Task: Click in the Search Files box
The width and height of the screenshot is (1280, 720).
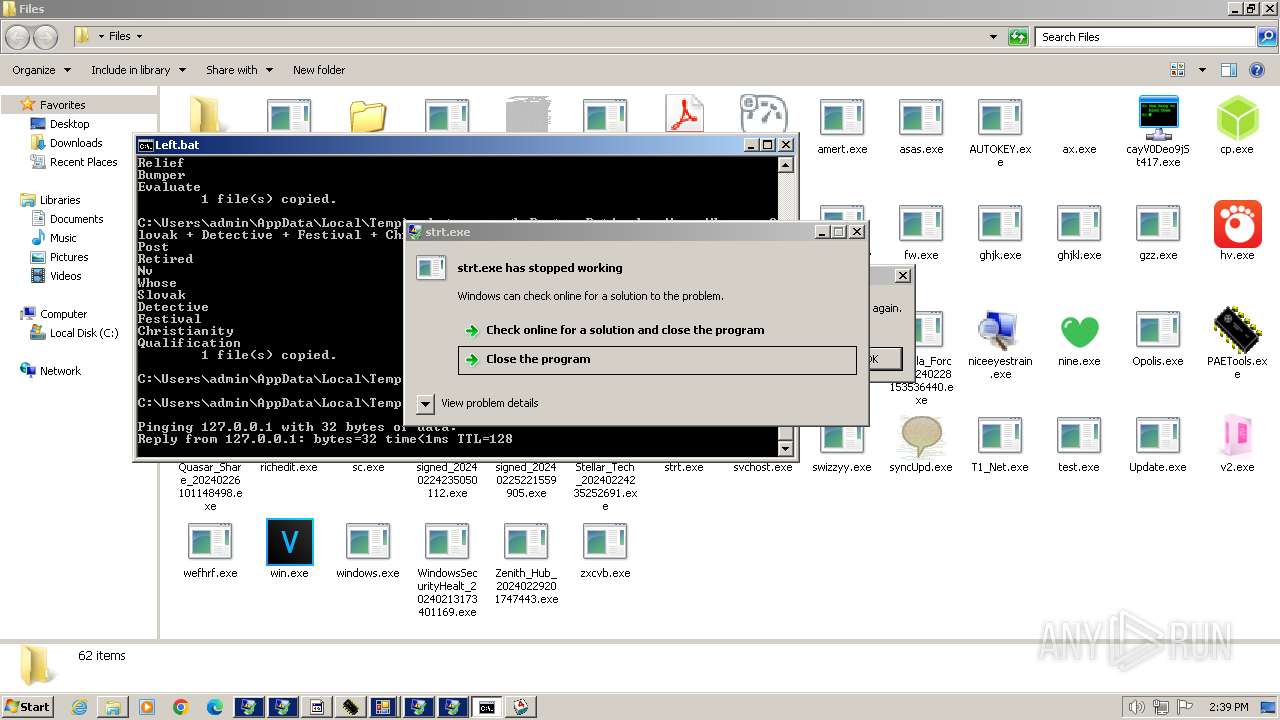Action: pos(1146,37)
